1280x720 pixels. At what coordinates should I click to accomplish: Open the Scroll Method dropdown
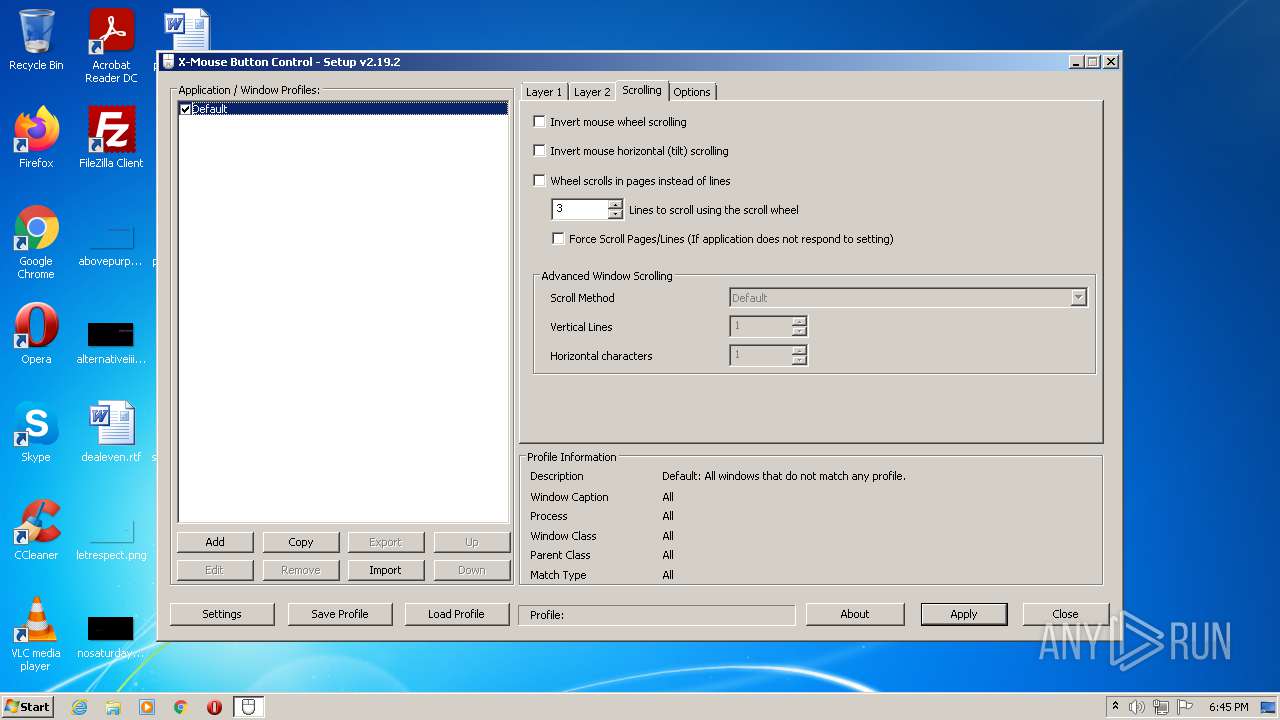[x=1078, y=298]
